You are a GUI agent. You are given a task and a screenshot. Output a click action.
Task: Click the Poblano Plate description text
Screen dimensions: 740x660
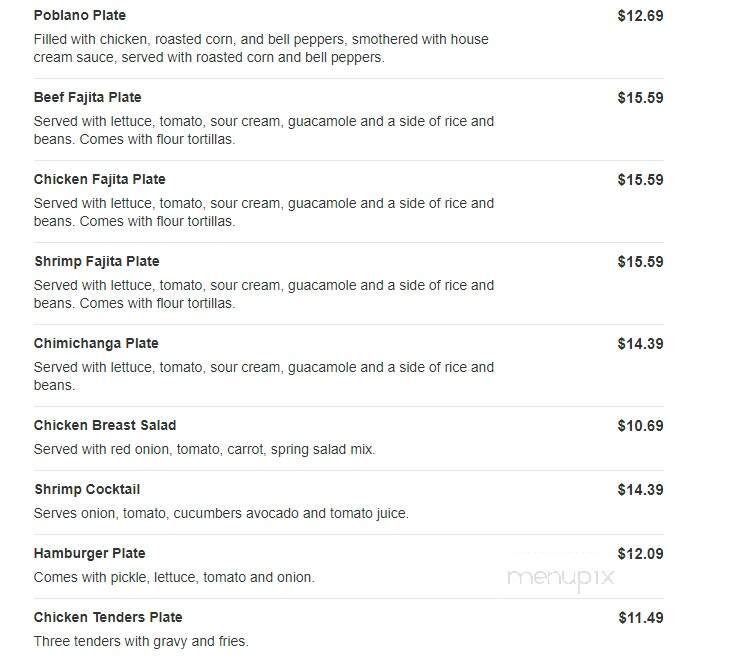click(x=261, y=48)
